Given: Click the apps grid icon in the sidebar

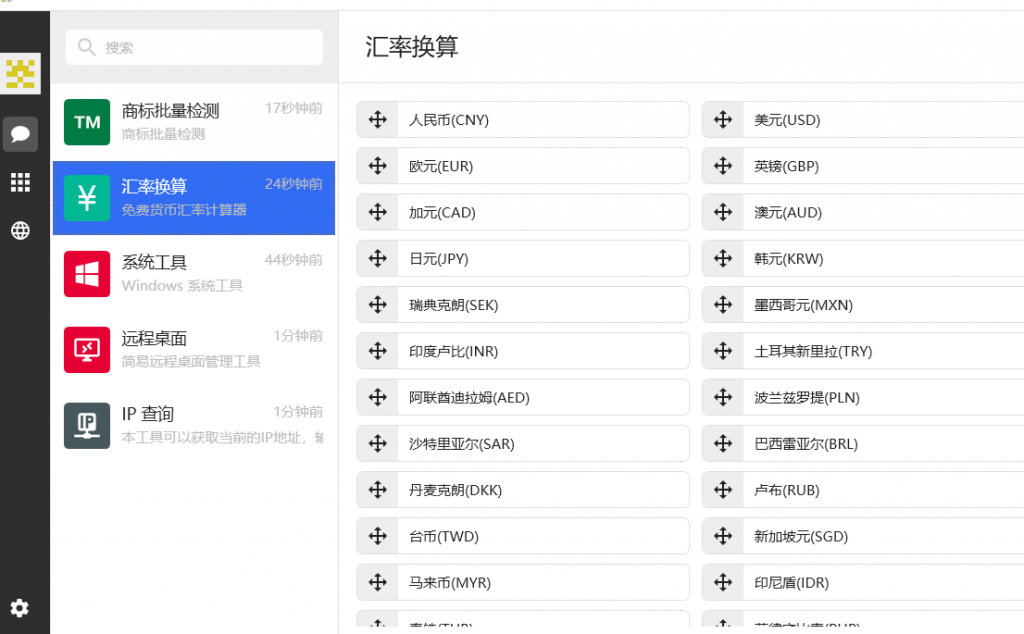Looking at the screenshot, I should [x=20, y=182].
